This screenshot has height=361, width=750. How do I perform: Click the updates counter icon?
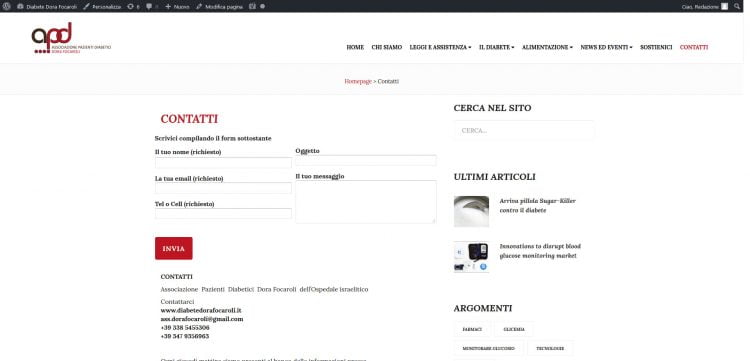pyautogui.click(x=133, y=7)
